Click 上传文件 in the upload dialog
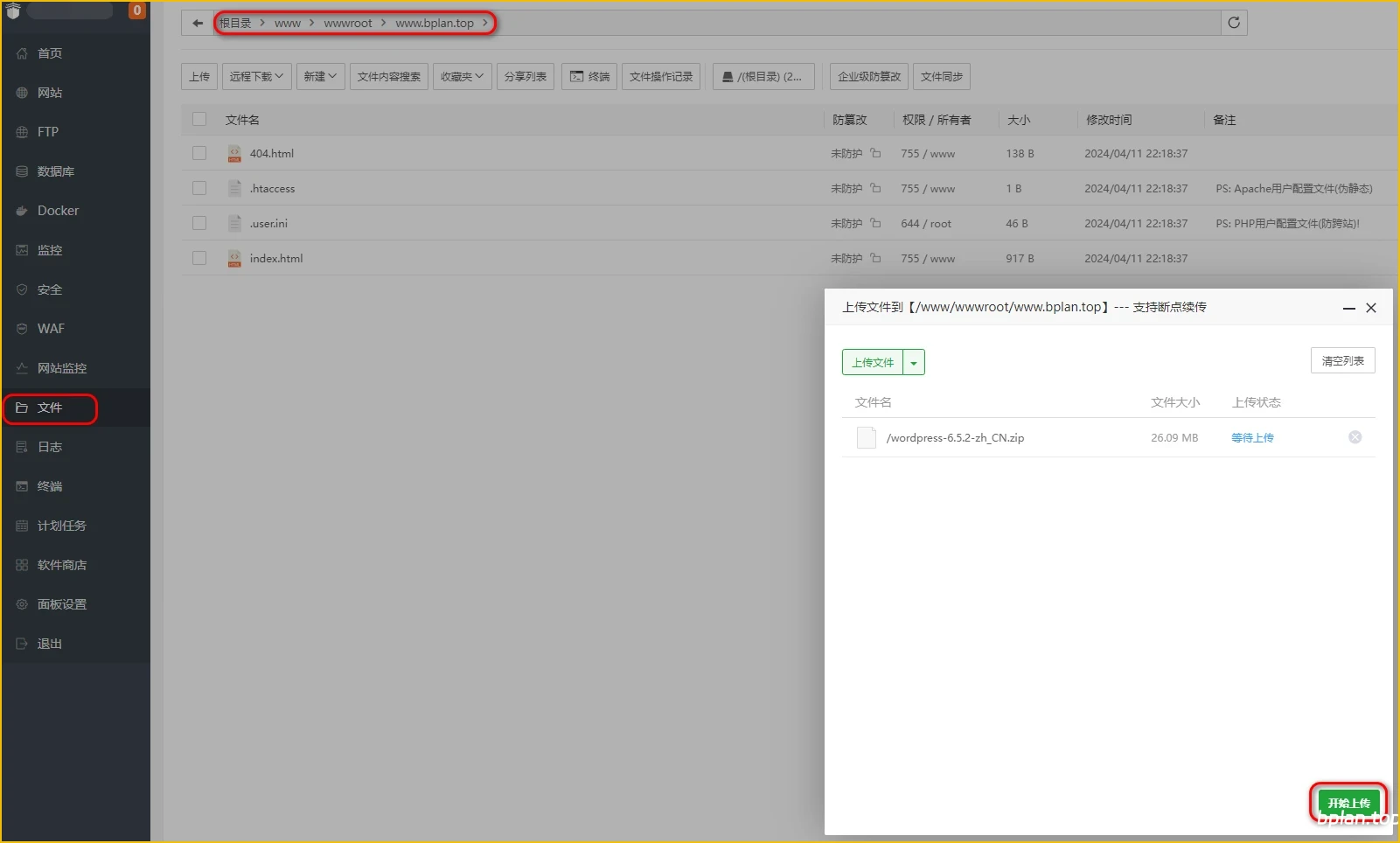Screen dimensions: 1400x843 point(873,362)
